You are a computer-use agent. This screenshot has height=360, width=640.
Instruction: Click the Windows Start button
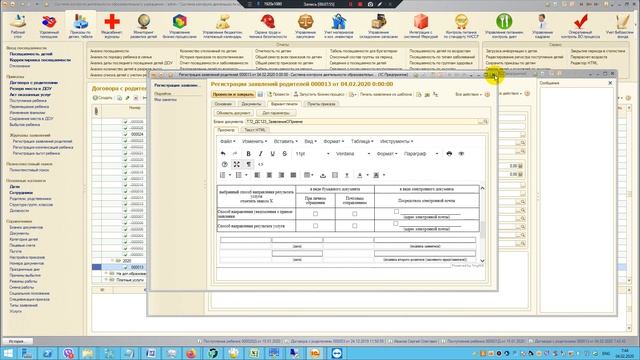(x=9, y=353)
